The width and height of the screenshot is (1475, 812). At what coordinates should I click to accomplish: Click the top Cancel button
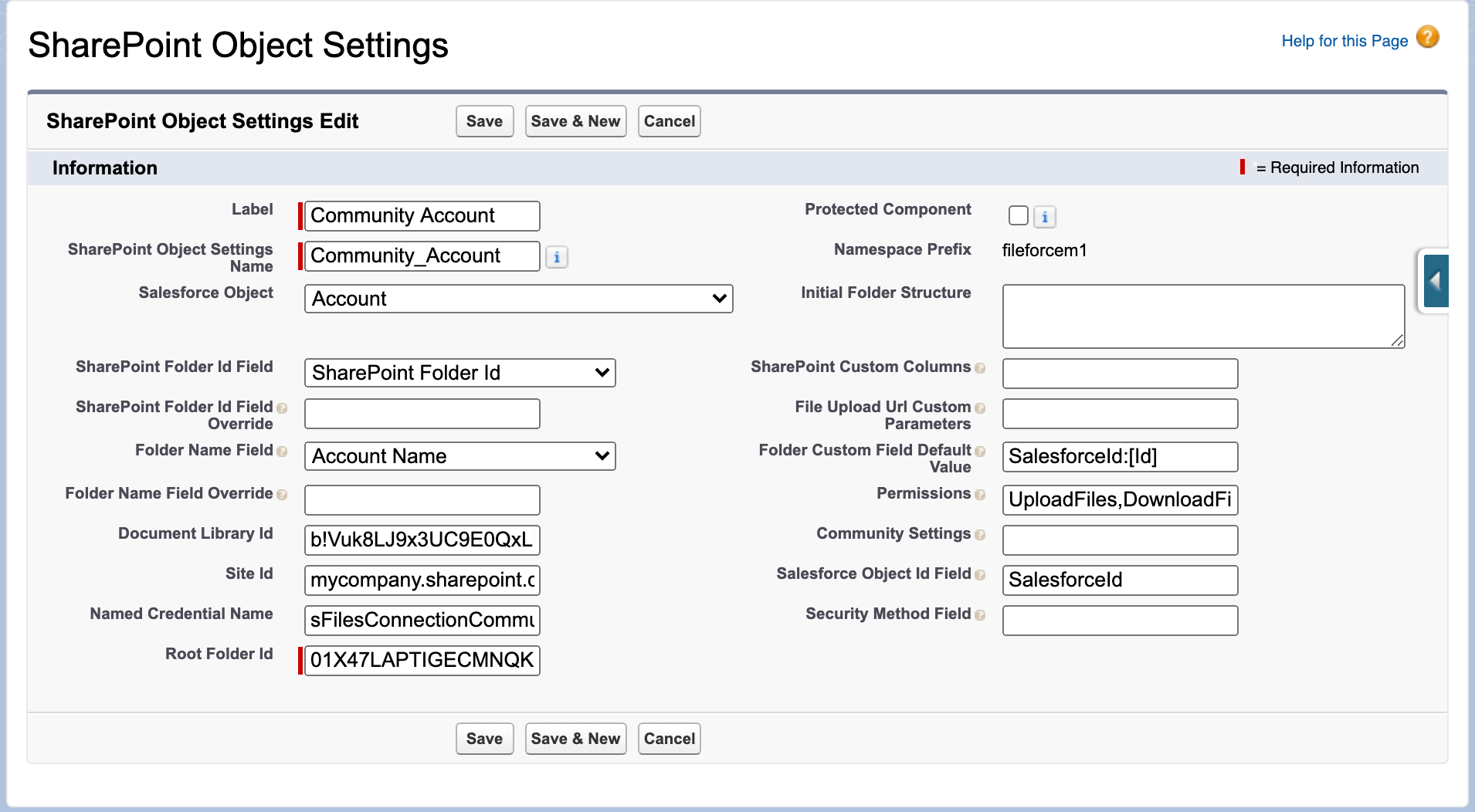669,121
